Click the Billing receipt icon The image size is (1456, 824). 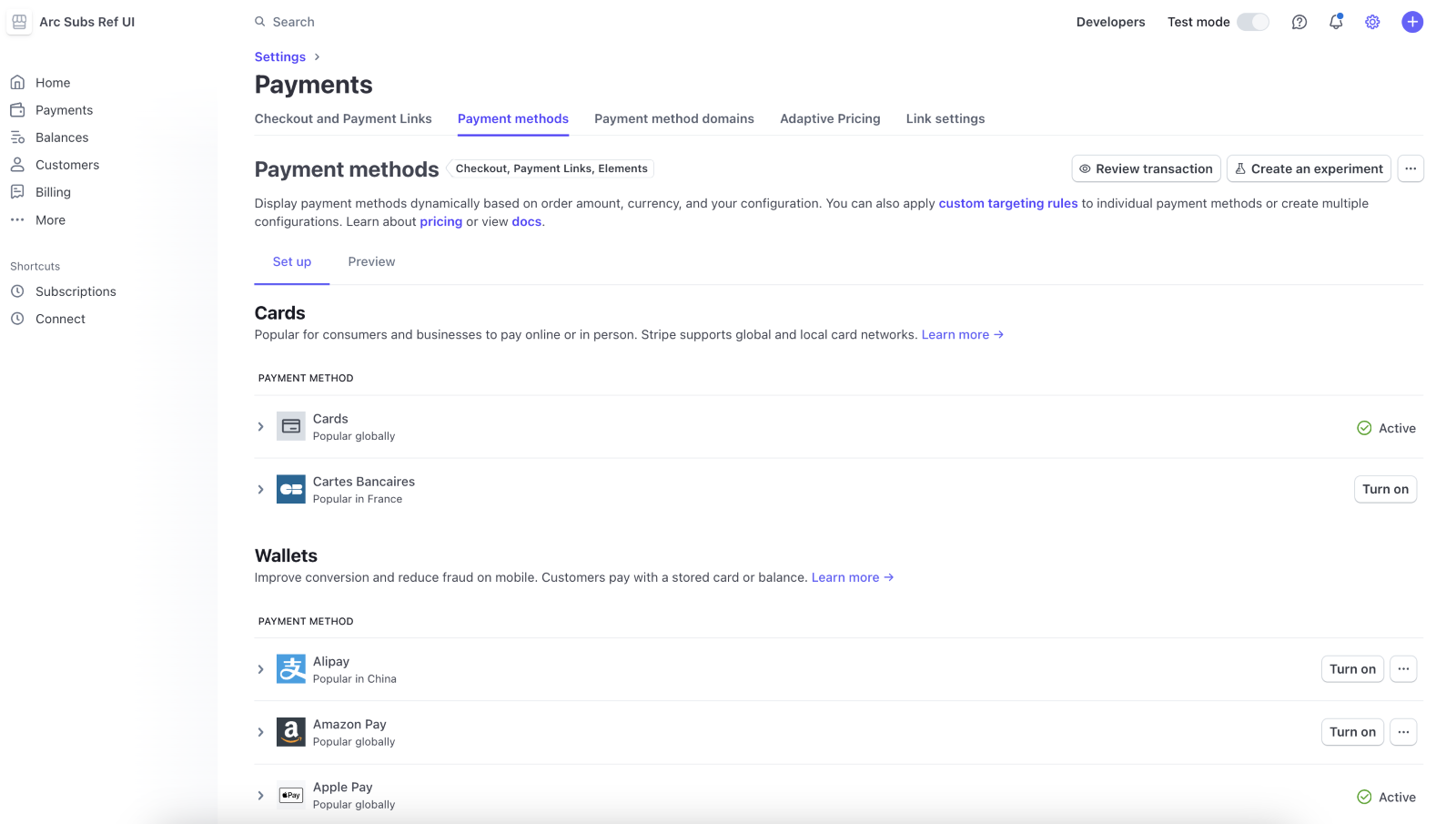coord(17,192)
